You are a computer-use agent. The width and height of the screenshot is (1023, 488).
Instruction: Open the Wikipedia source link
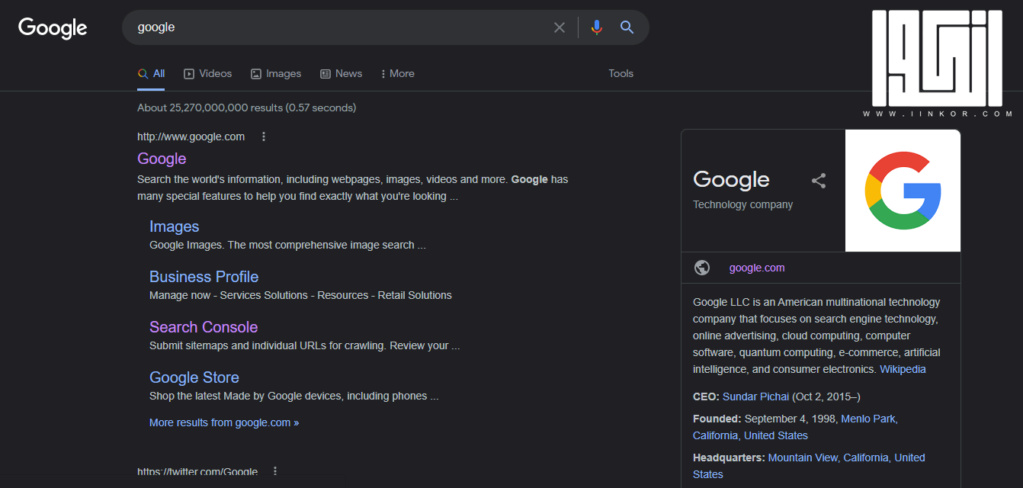902,369
